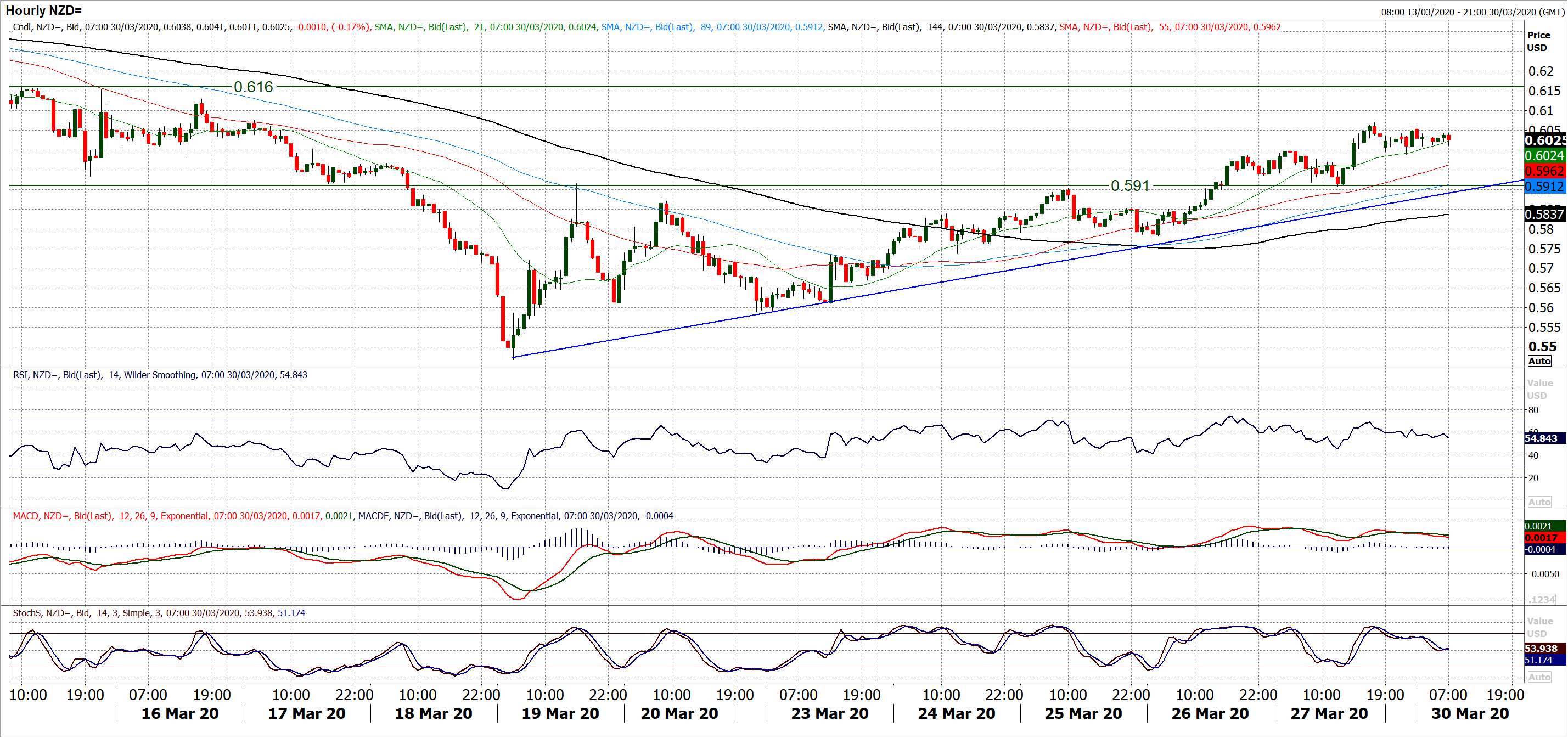
Task: Click the 0.615 price axis label
Action: click(1544, 91)
